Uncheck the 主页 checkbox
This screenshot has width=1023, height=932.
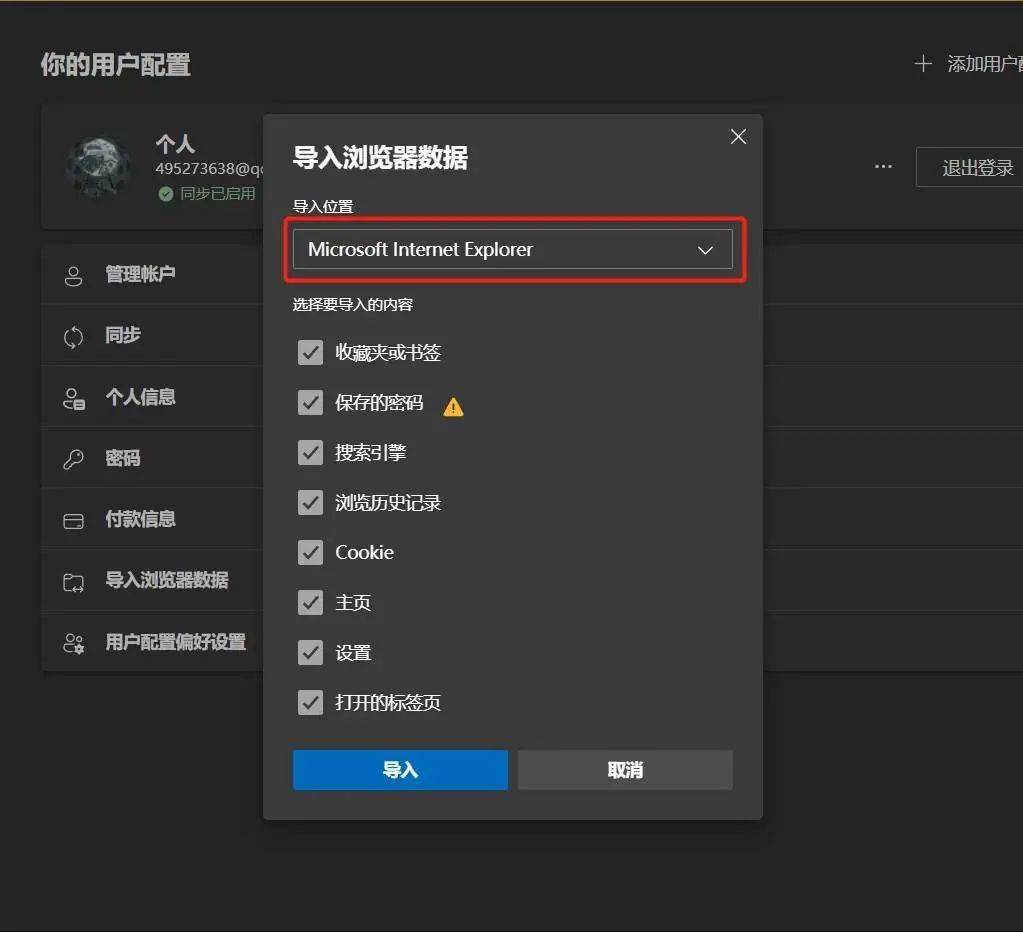click(310, 602)
